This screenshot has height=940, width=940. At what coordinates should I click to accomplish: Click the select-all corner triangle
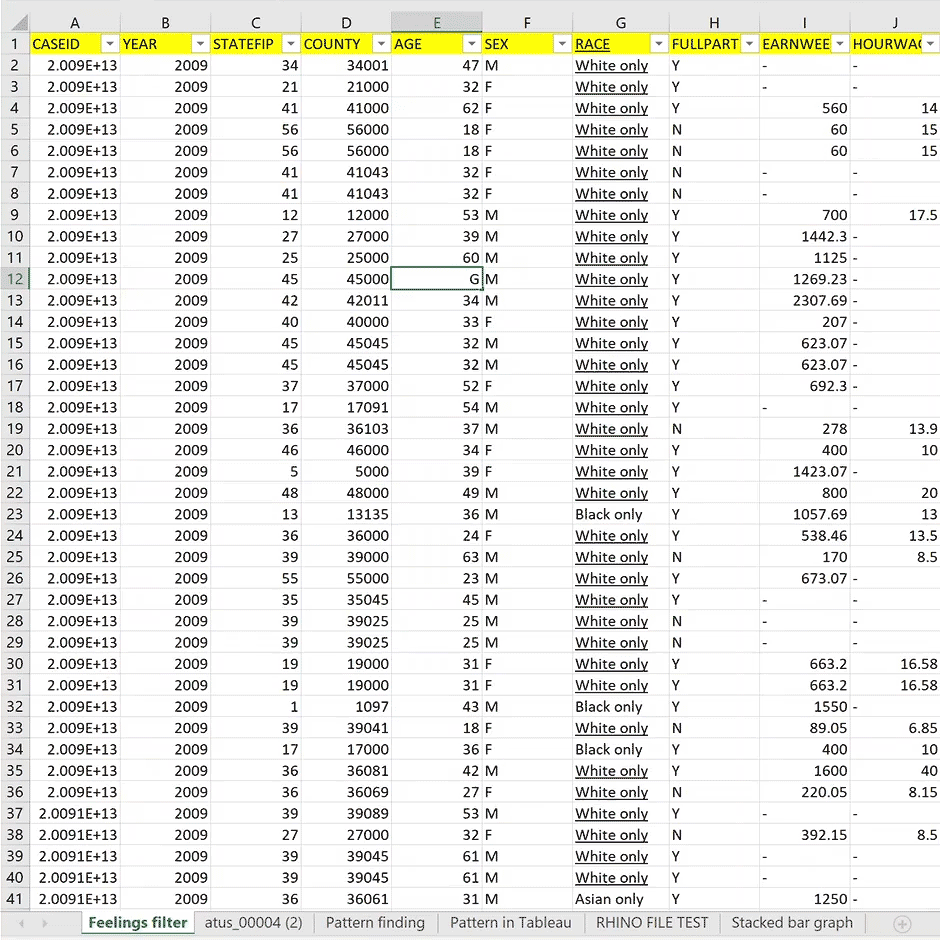tap(19, 23)
